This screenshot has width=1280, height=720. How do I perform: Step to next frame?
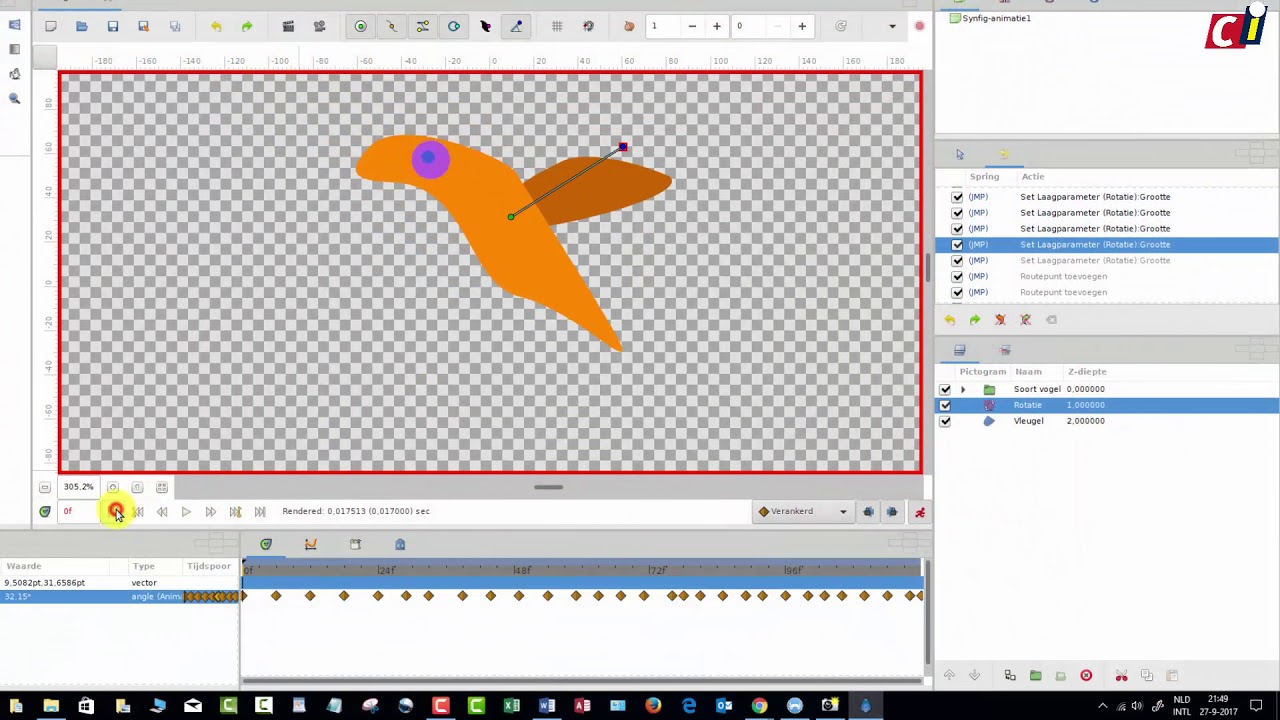211,511
